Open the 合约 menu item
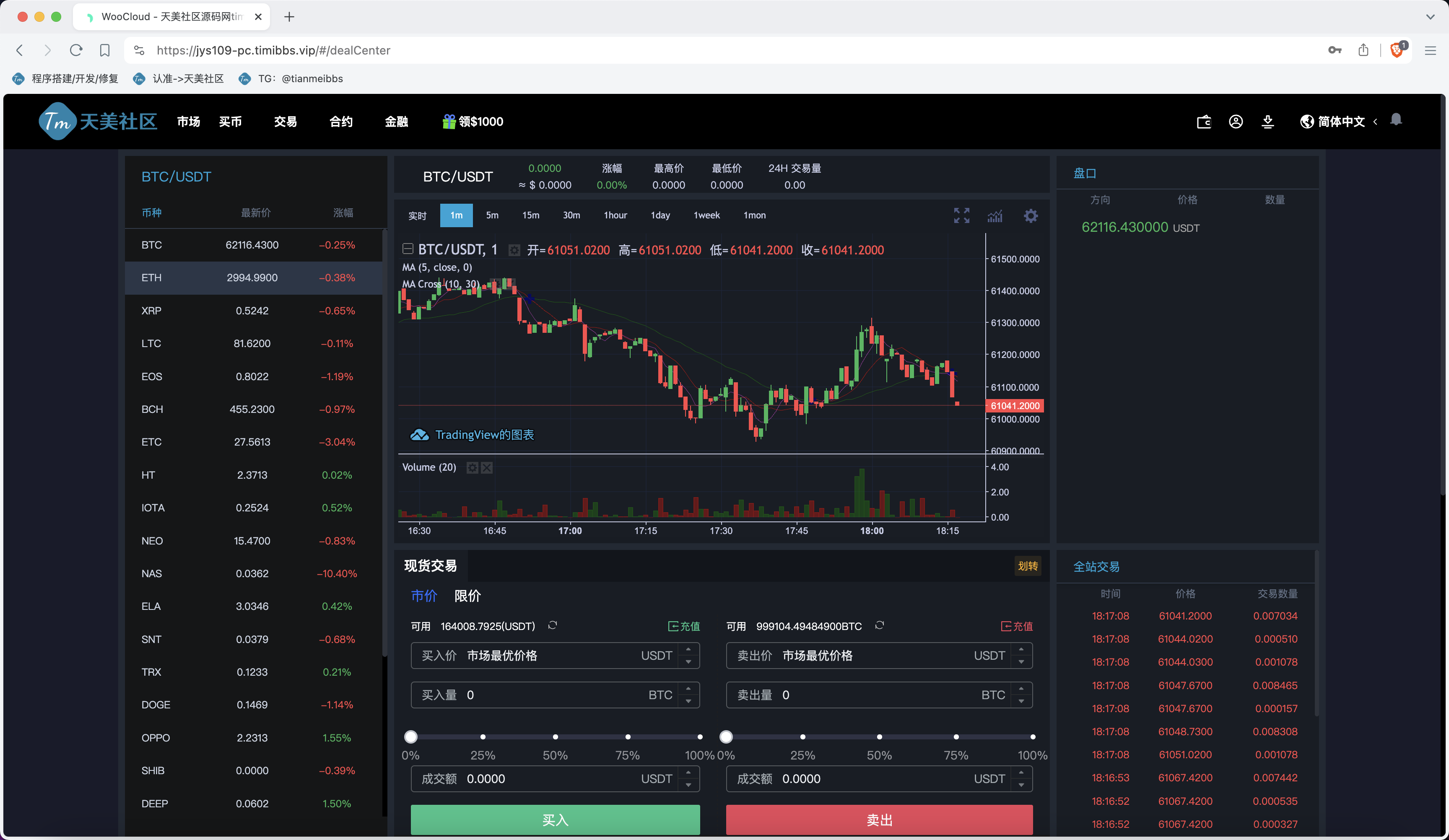The width and height of the screenshot is (1449, 840). [340, 122]
